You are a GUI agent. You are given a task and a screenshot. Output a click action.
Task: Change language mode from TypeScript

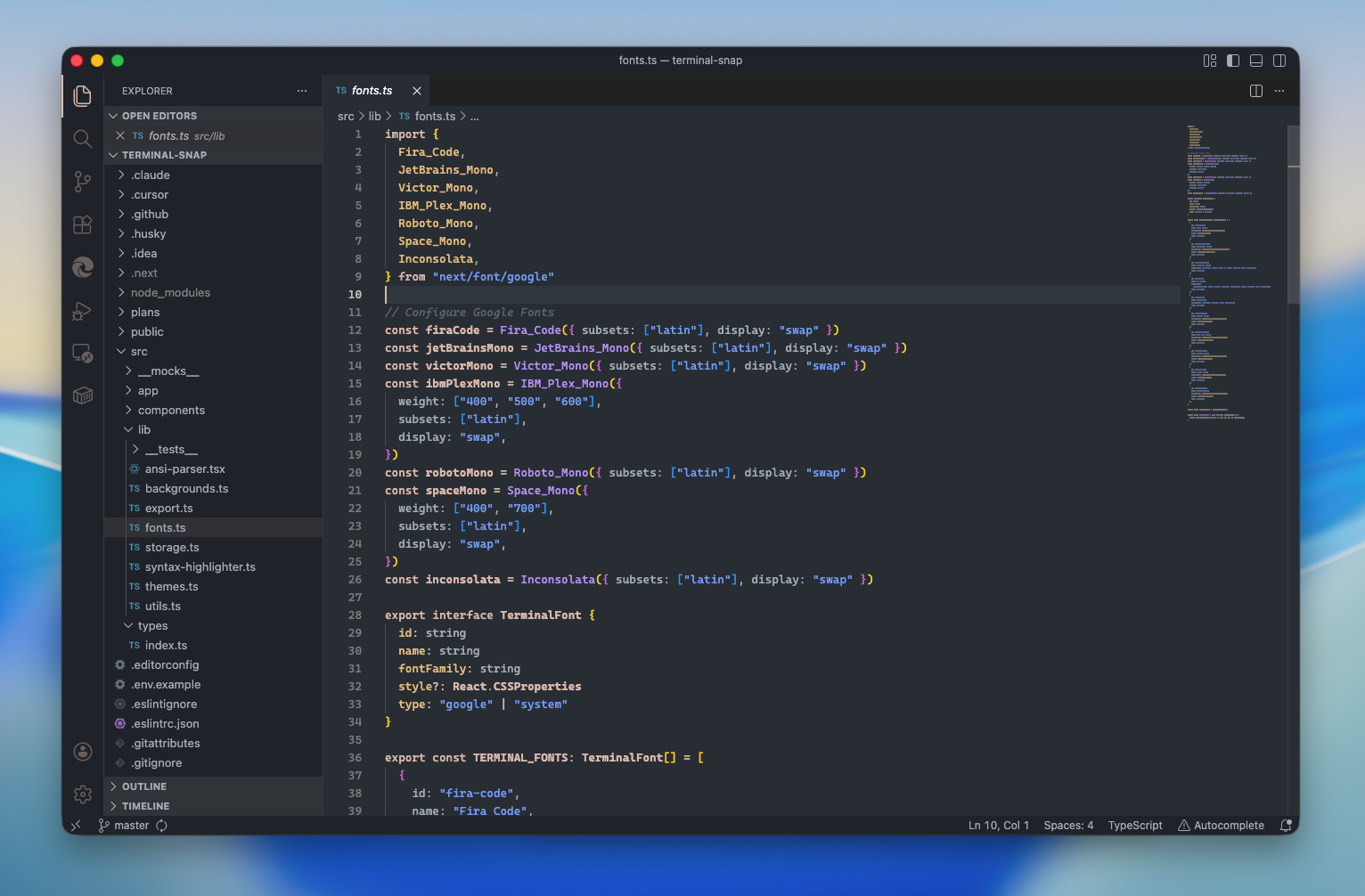1135,826
